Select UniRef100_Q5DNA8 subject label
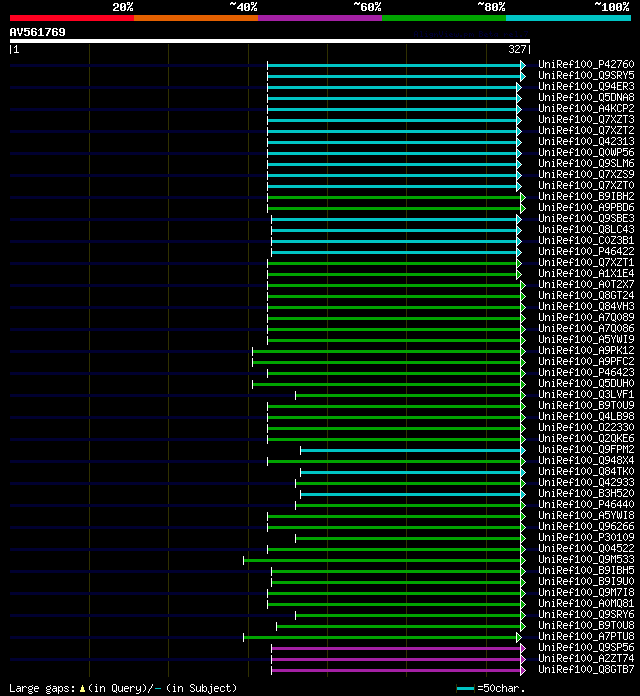640x696 pixels. pos(586,98)
